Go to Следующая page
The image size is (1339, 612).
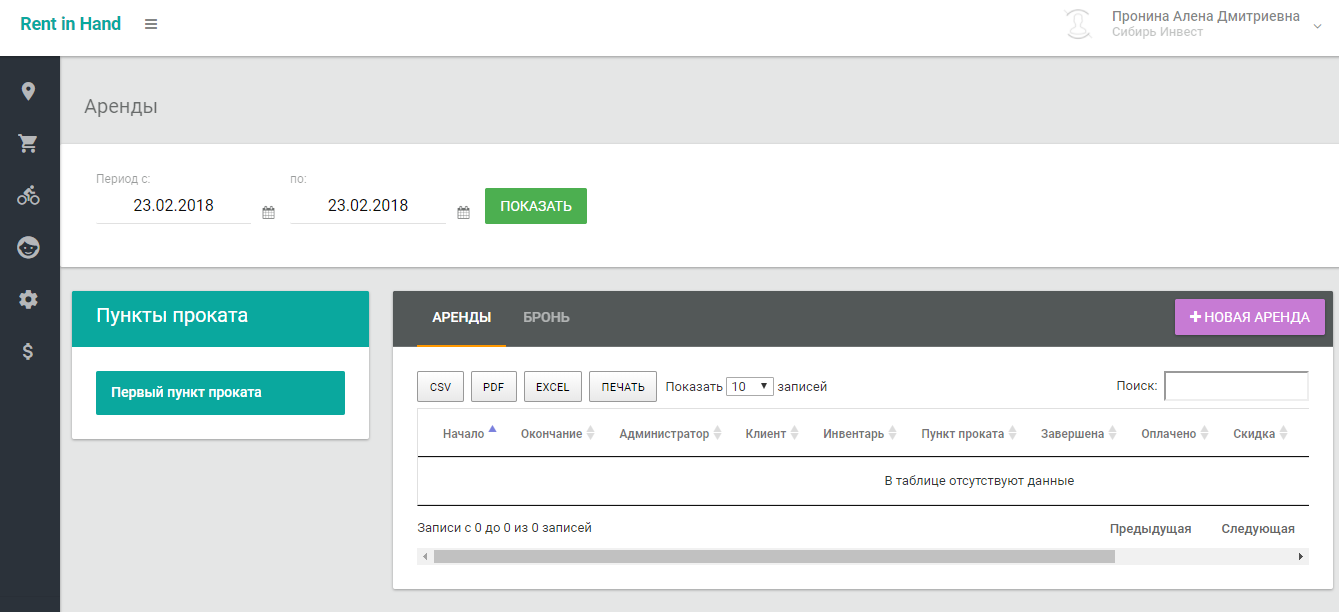pos(1258,529)
